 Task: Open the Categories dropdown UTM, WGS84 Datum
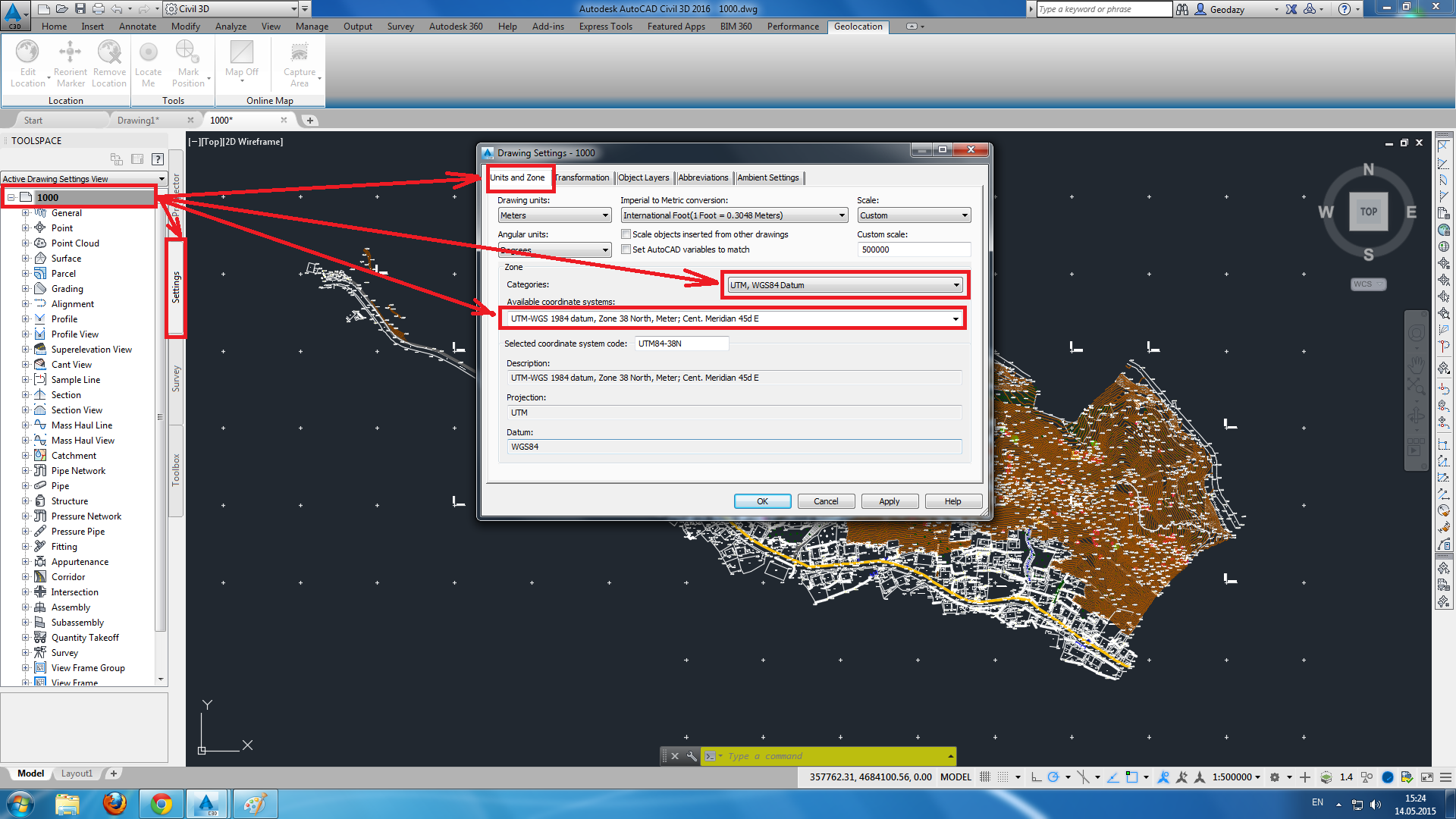click(x=845, y=285)
